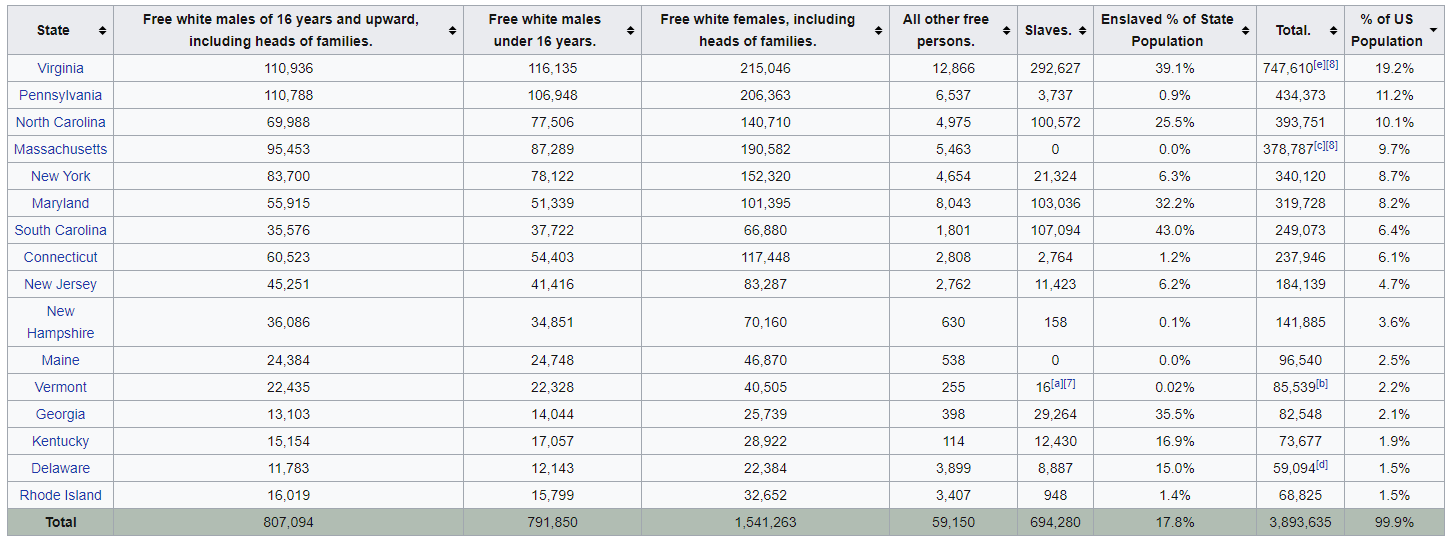Sort the table by State column

coord(102,31)
